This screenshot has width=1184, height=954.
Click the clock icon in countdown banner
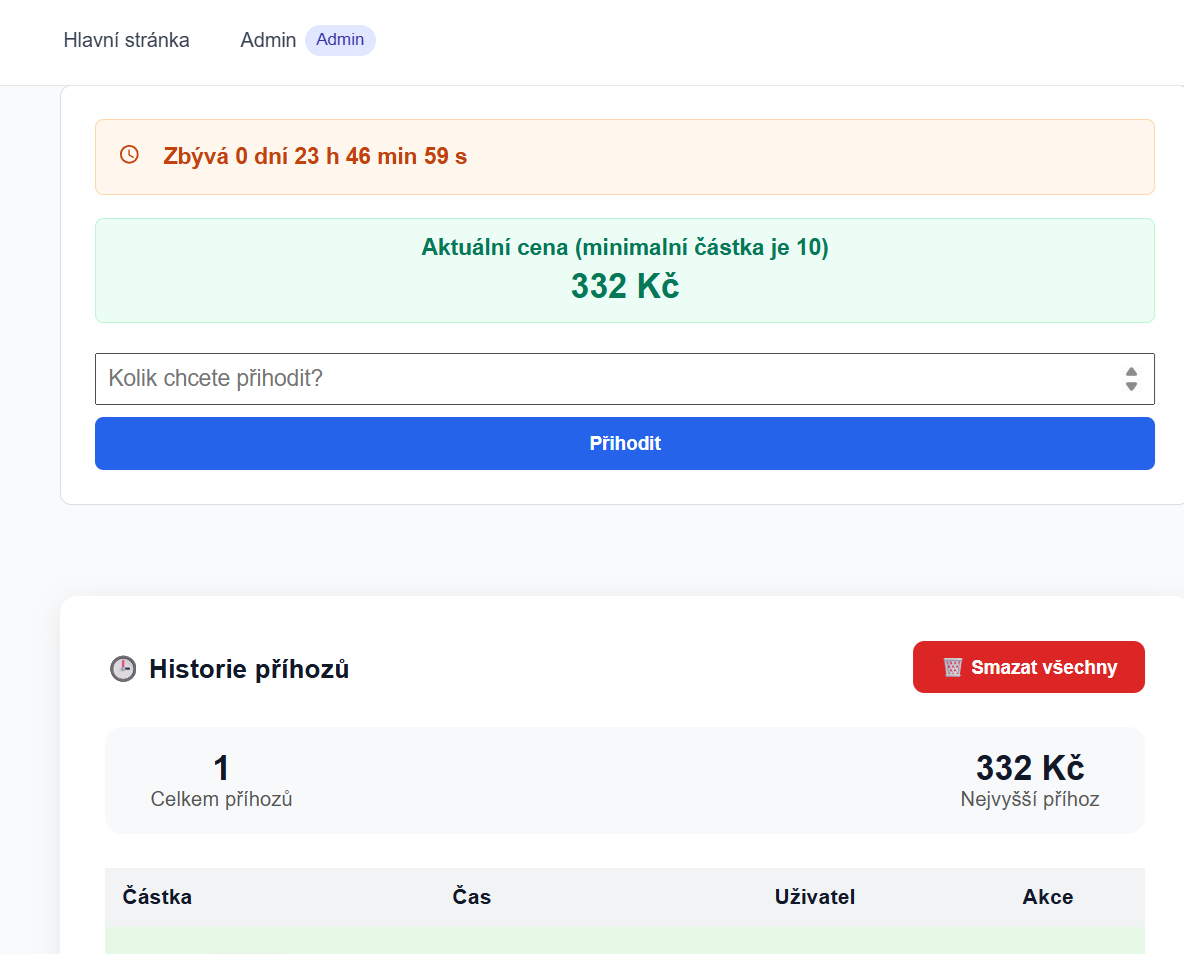(129, 155)
